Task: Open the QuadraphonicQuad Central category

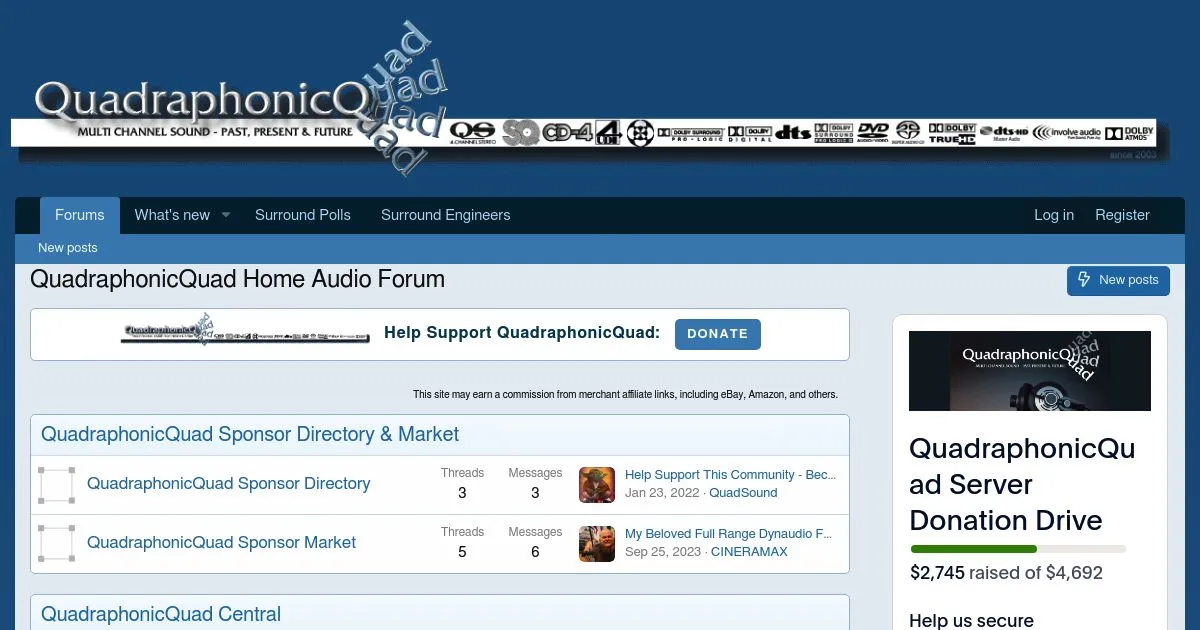Action: 161,615
